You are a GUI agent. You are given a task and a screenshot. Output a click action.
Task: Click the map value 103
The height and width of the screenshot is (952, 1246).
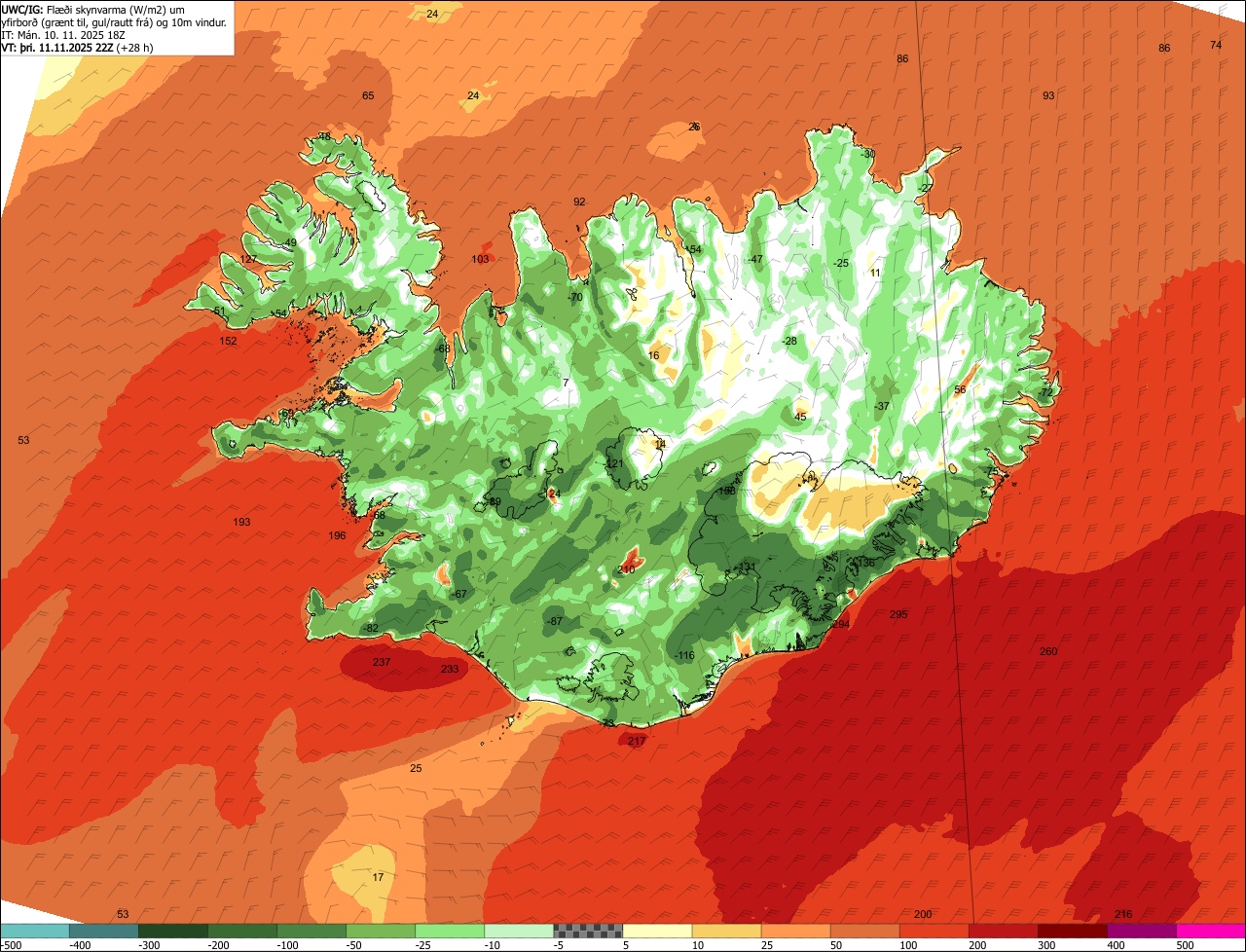(x=480, y=259)
